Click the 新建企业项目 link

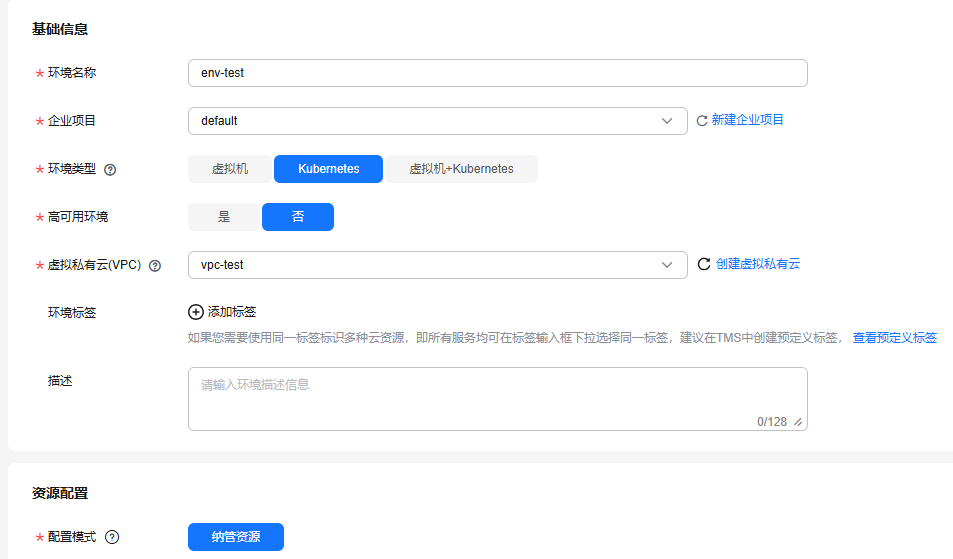pos(748,120)
